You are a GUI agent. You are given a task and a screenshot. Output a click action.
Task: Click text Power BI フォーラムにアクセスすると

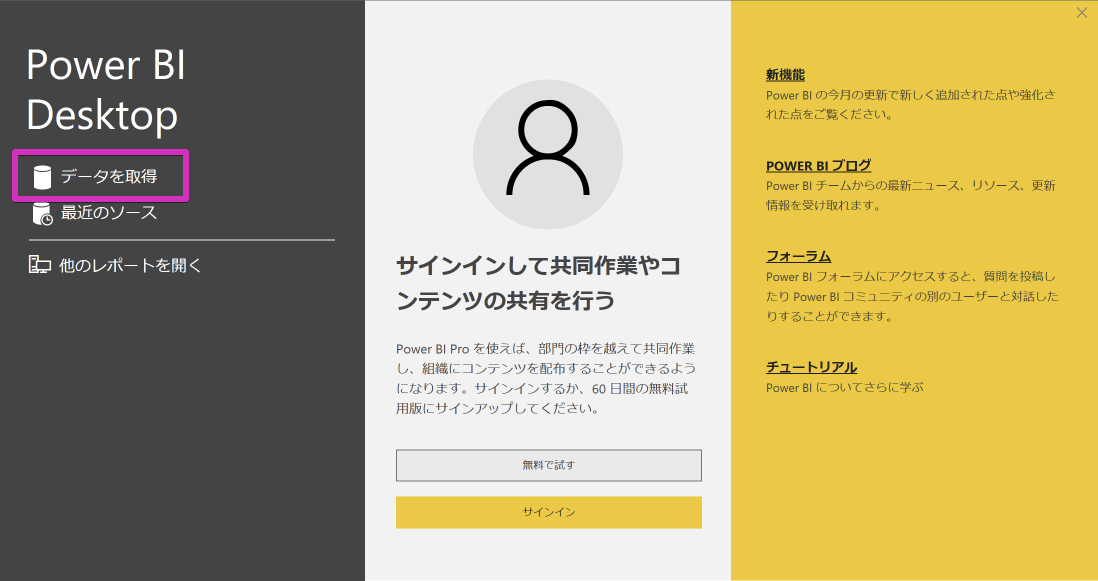pos(912,296)
